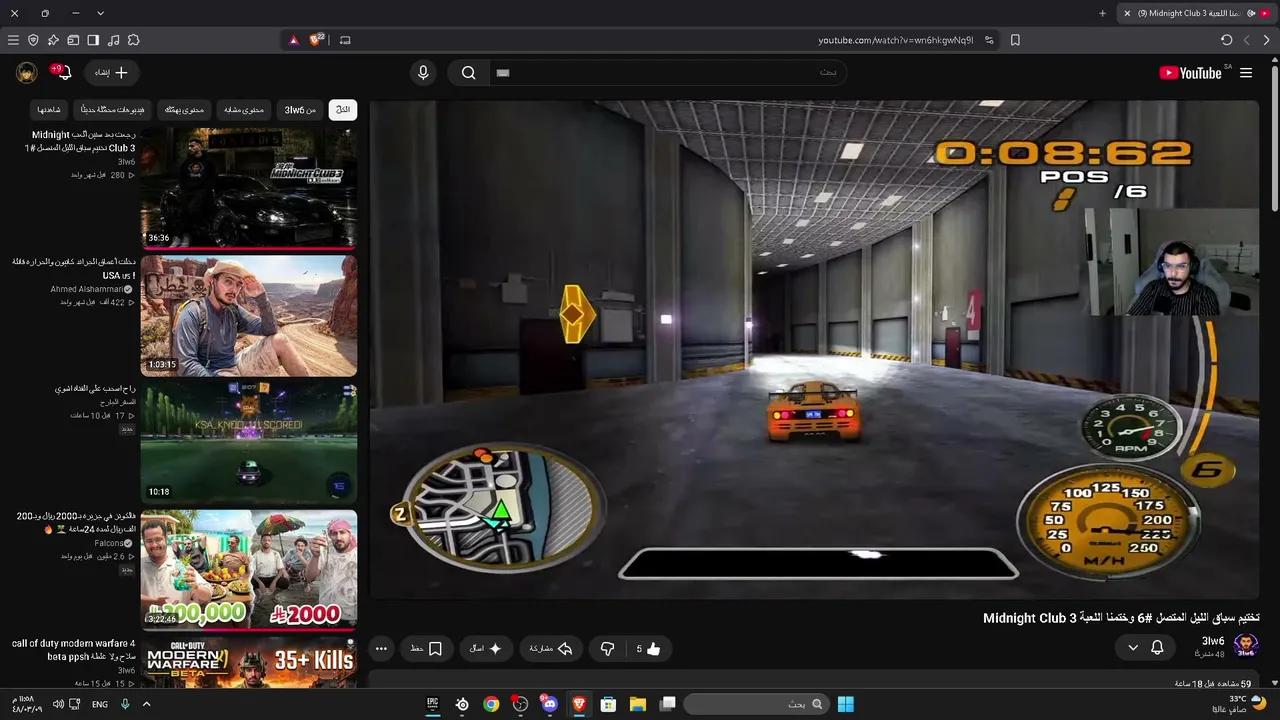This screenshot has height=720, width=1280.
Task: Open File Explorer from the taskbar
Action: 638,704
